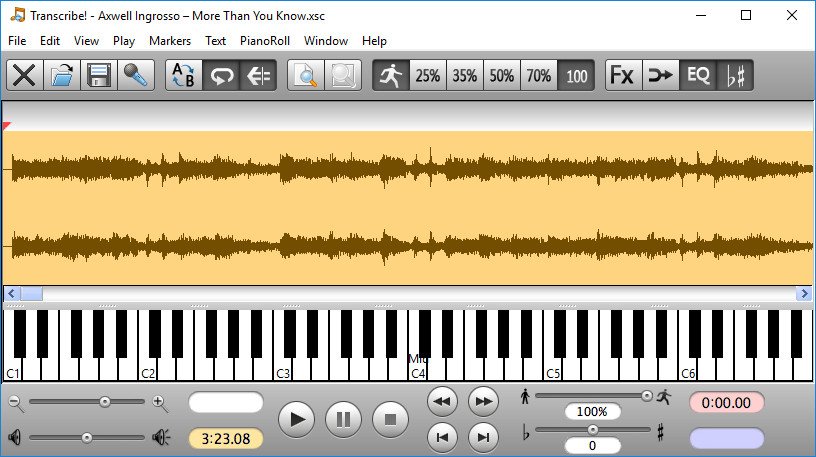The width and height of the screenshot is (816, 457).
Task: Toggle the EQ button on toolbar
Action: tap(697, 76)
